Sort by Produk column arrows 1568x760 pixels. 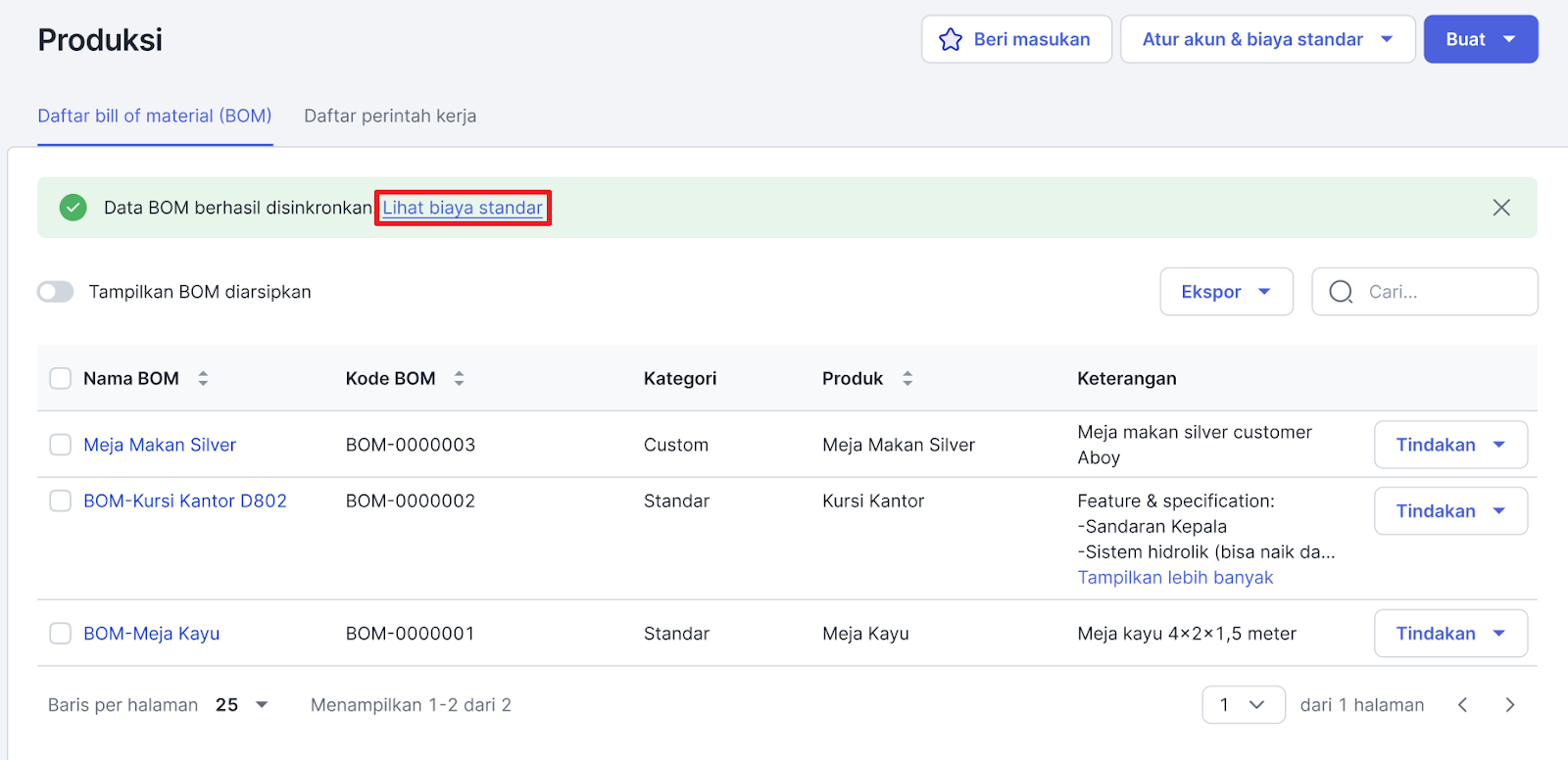[907, 378]
